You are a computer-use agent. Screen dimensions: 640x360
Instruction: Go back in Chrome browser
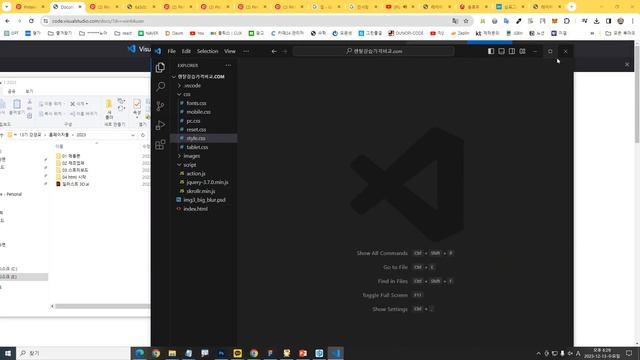7,21
